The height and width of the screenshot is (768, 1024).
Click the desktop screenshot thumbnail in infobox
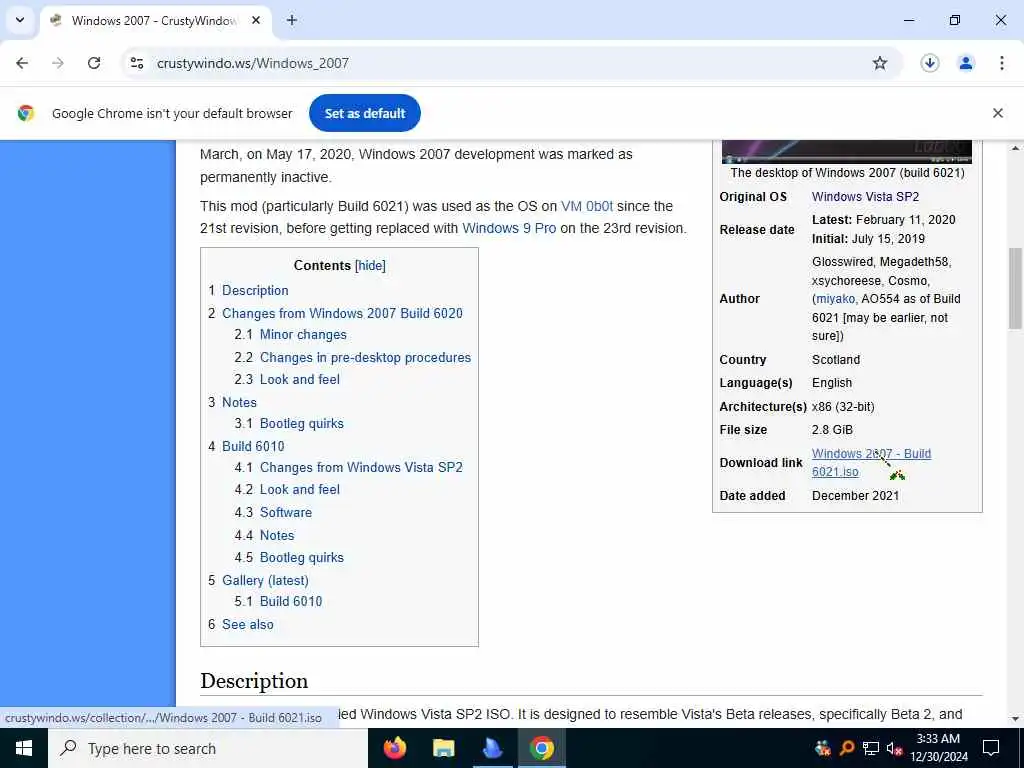tap(846, 152)
